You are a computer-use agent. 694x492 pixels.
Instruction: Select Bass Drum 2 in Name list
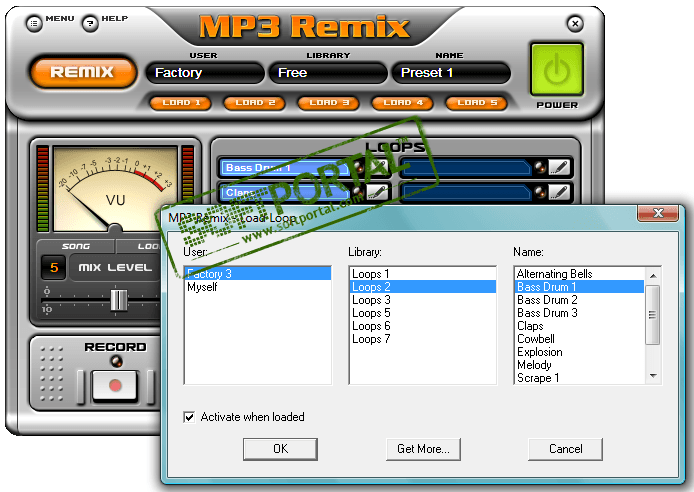pyautogui.click(x=579, y=300)
